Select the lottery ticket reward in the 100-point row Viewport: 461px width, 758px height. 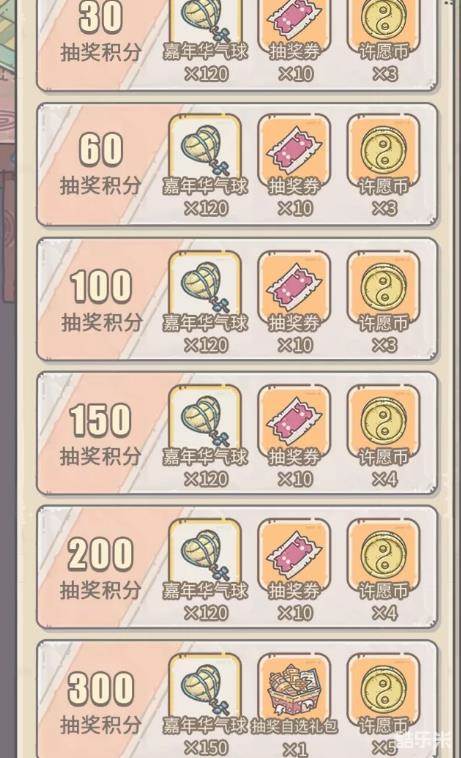click(x=294, y=287)
